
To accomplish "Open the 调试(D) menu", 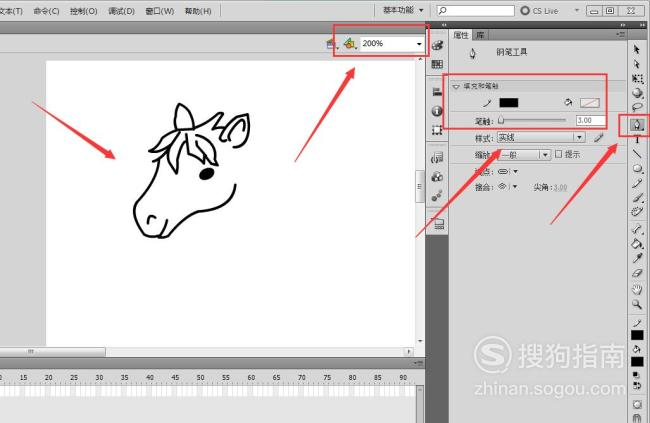I will (x=121, y=11).
